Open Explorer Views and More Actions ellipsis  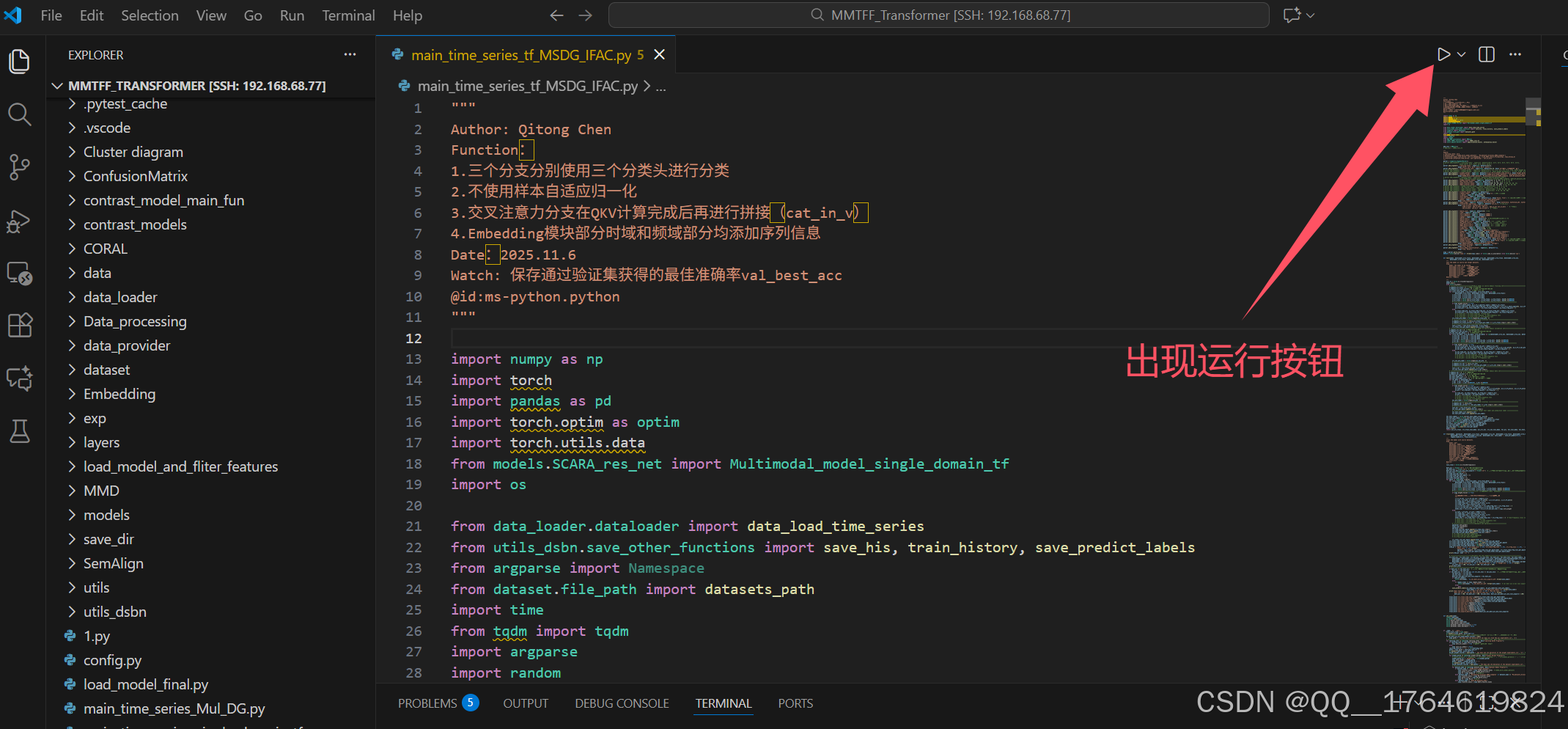coord(350,54)
